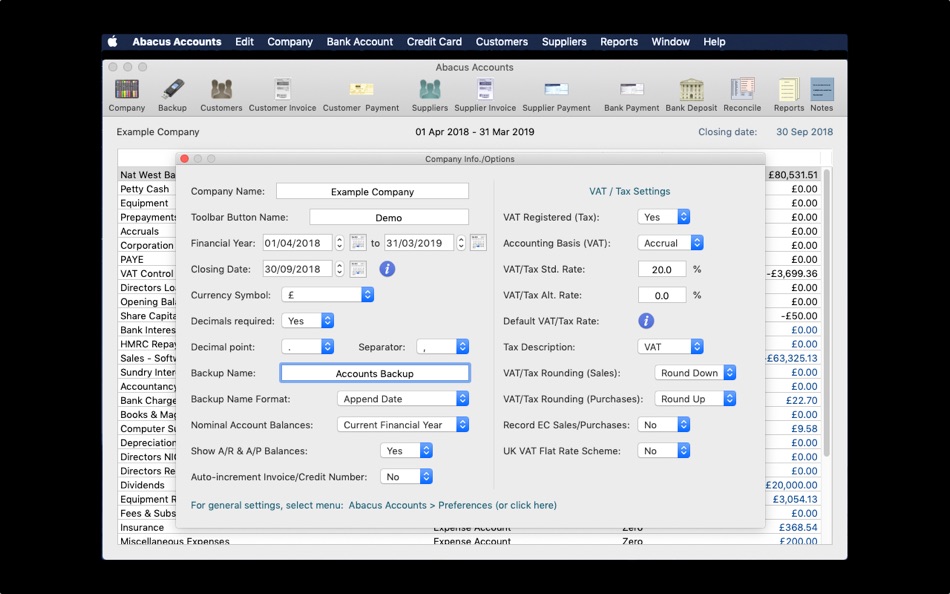Viewport: 950px width, 594px height.
Task: Open the Customers menu in menu bar
Action: (502, 42)
